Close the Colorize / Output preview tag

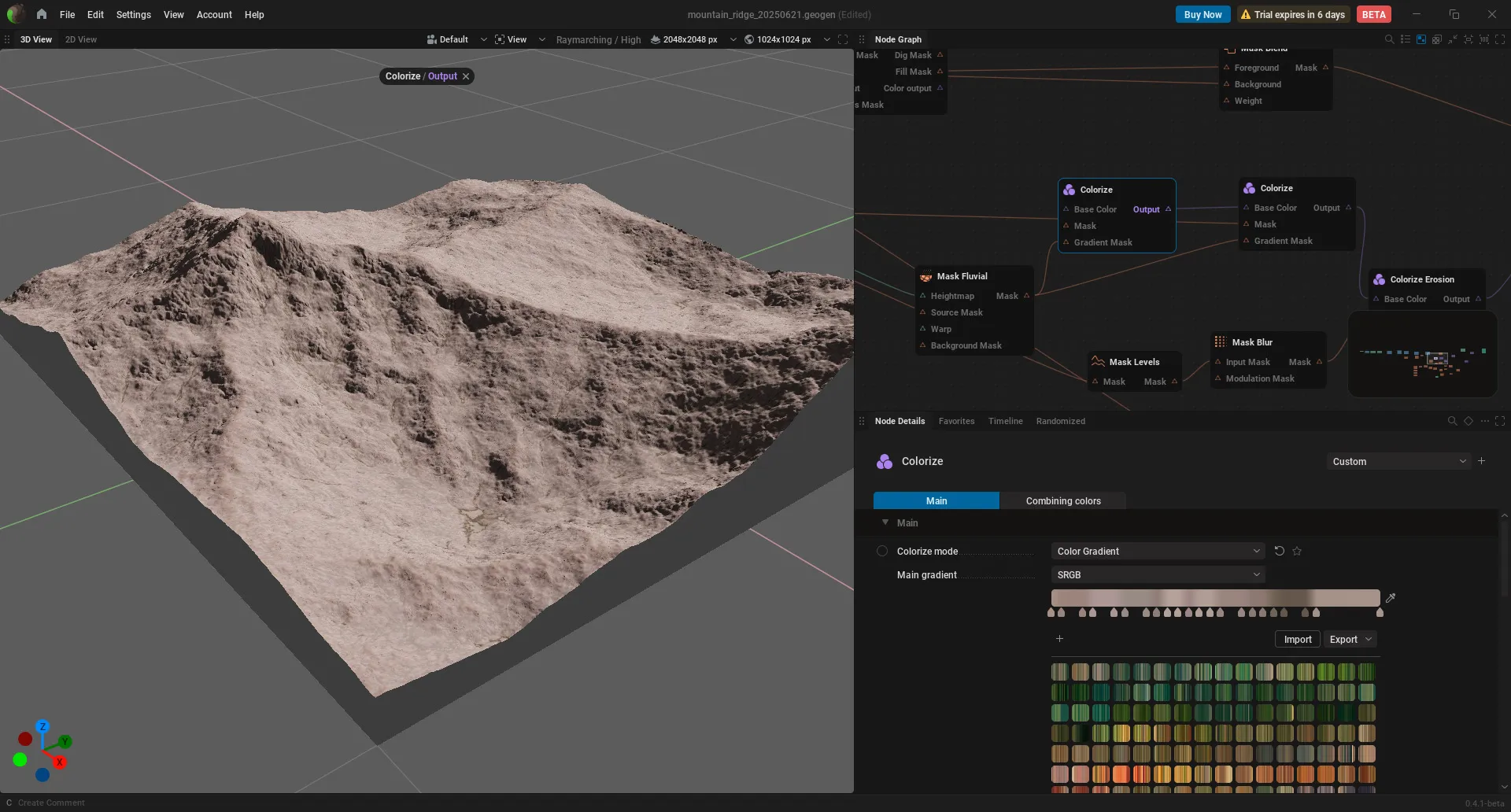click(x=466, y=76)
